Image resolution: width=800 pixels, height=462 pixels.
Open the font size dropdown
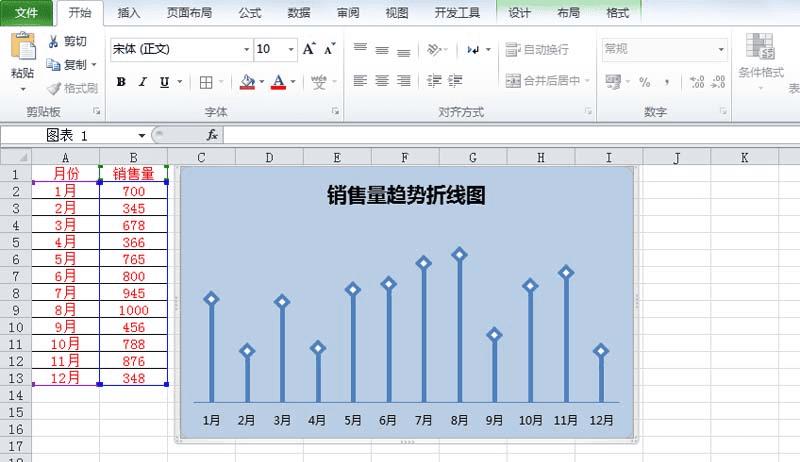(x=291, y=49)
